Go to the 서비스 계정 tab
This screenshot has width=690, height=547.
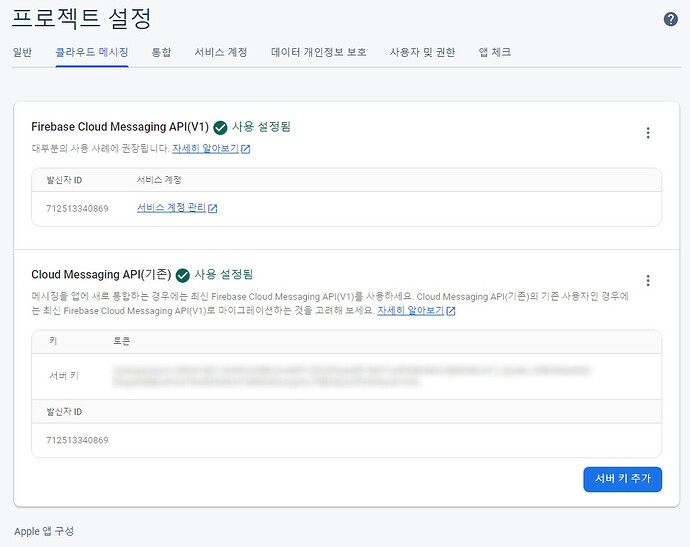coord(221,52)
